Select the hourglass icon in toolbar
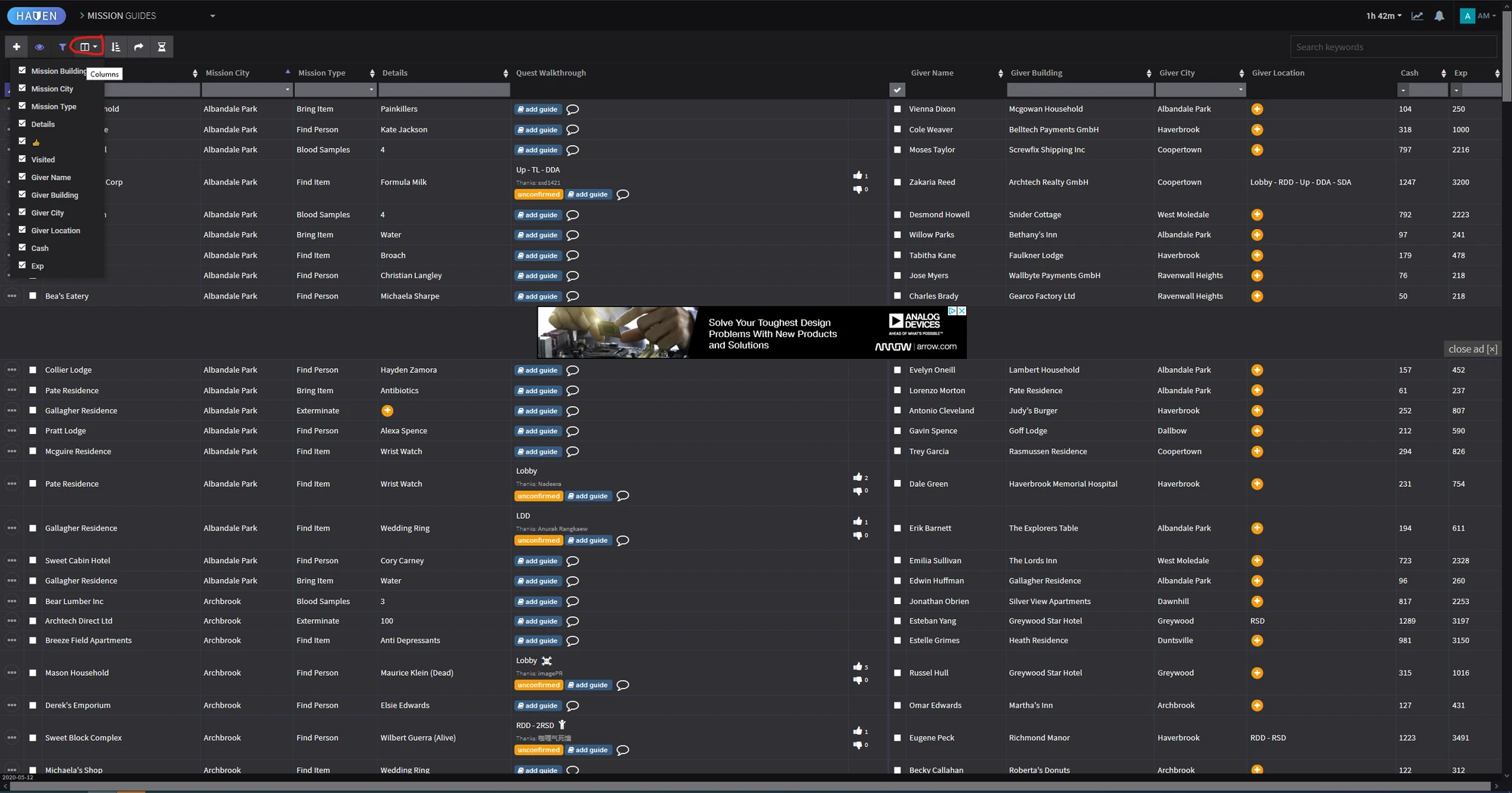 [x=161, y=46]
